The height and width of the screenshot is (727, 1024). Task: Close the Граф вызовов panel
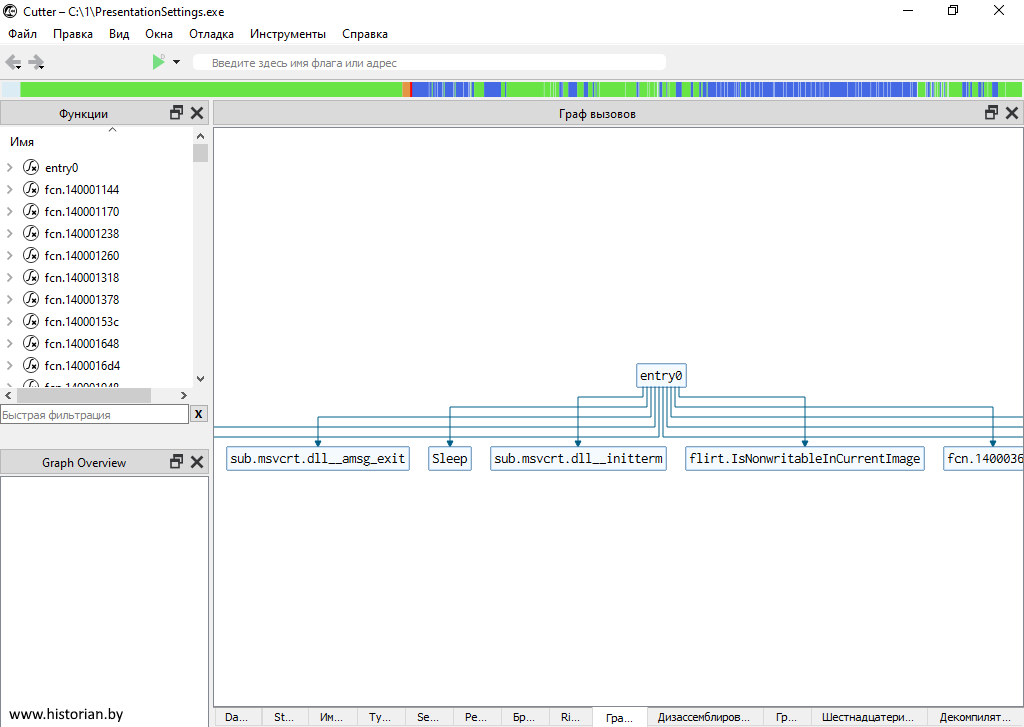(1012, 113)
